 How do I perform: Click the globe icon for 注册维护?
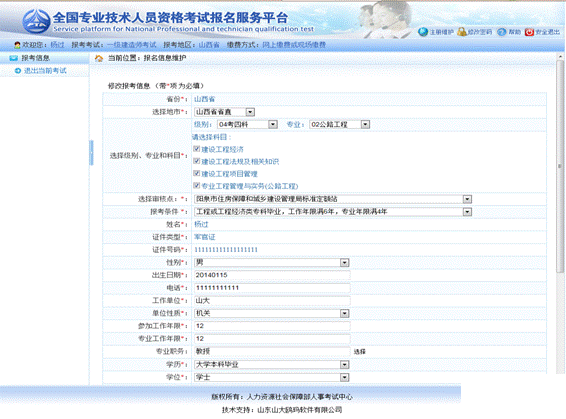click(423, 32)
